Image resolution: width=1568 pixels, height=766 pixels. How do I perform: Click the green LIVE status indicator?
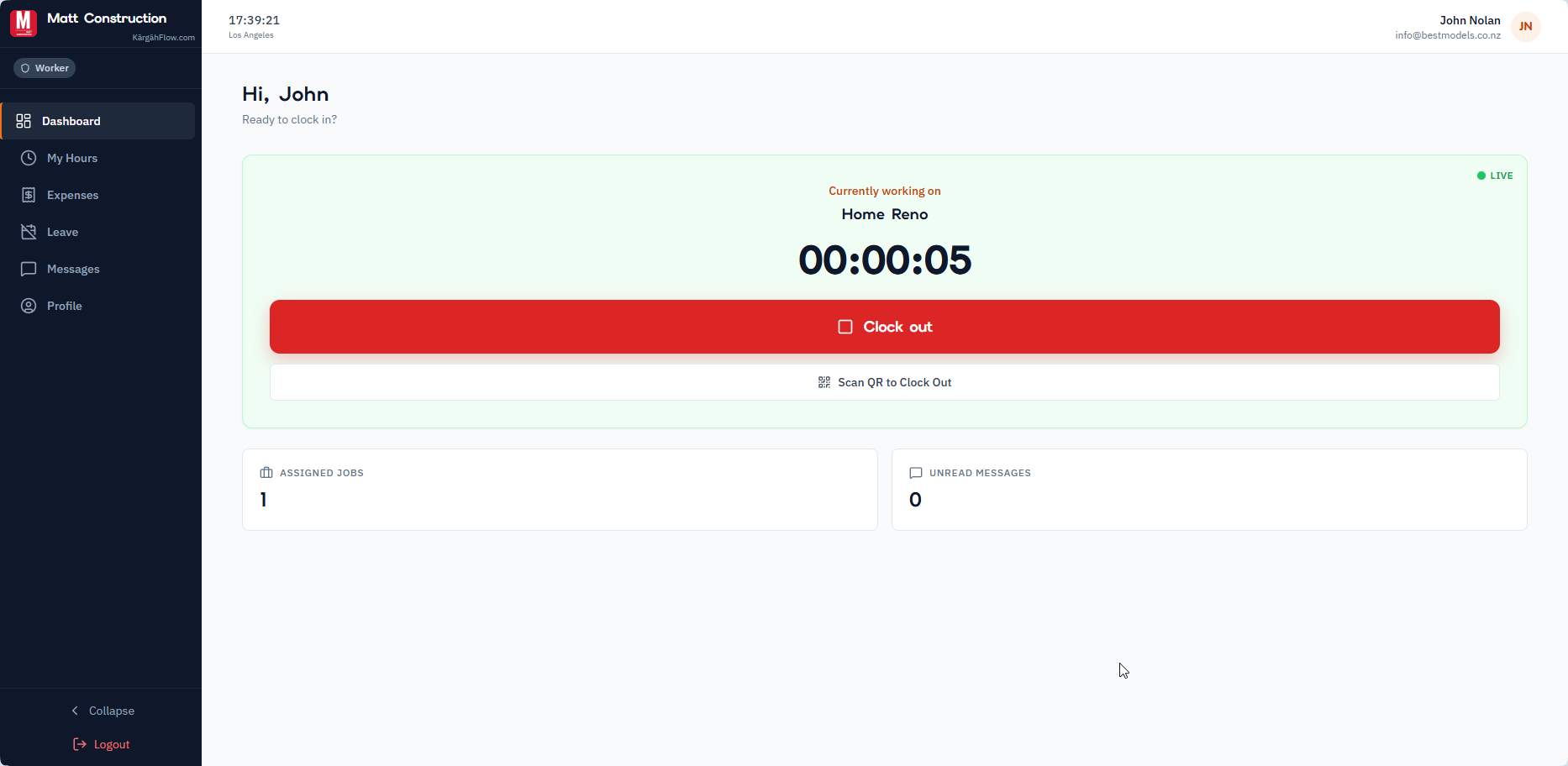[1495, 176]
